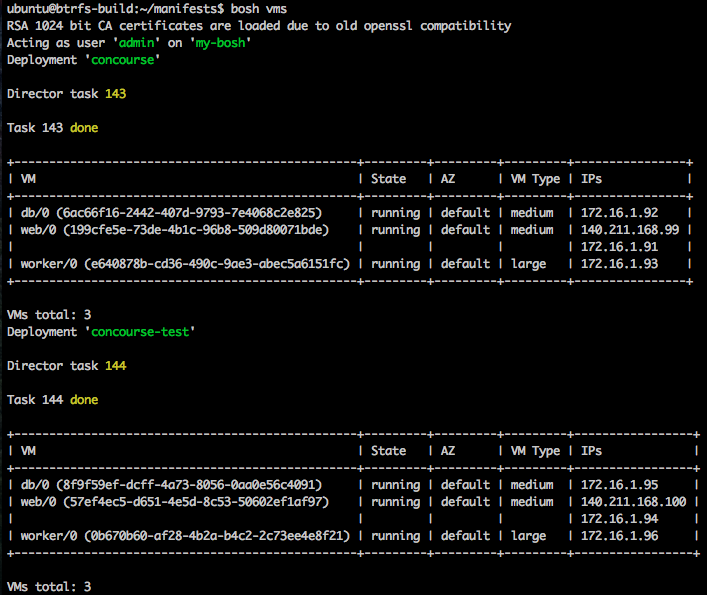Select the green director name 'my-bosh'

coord(220,43)
